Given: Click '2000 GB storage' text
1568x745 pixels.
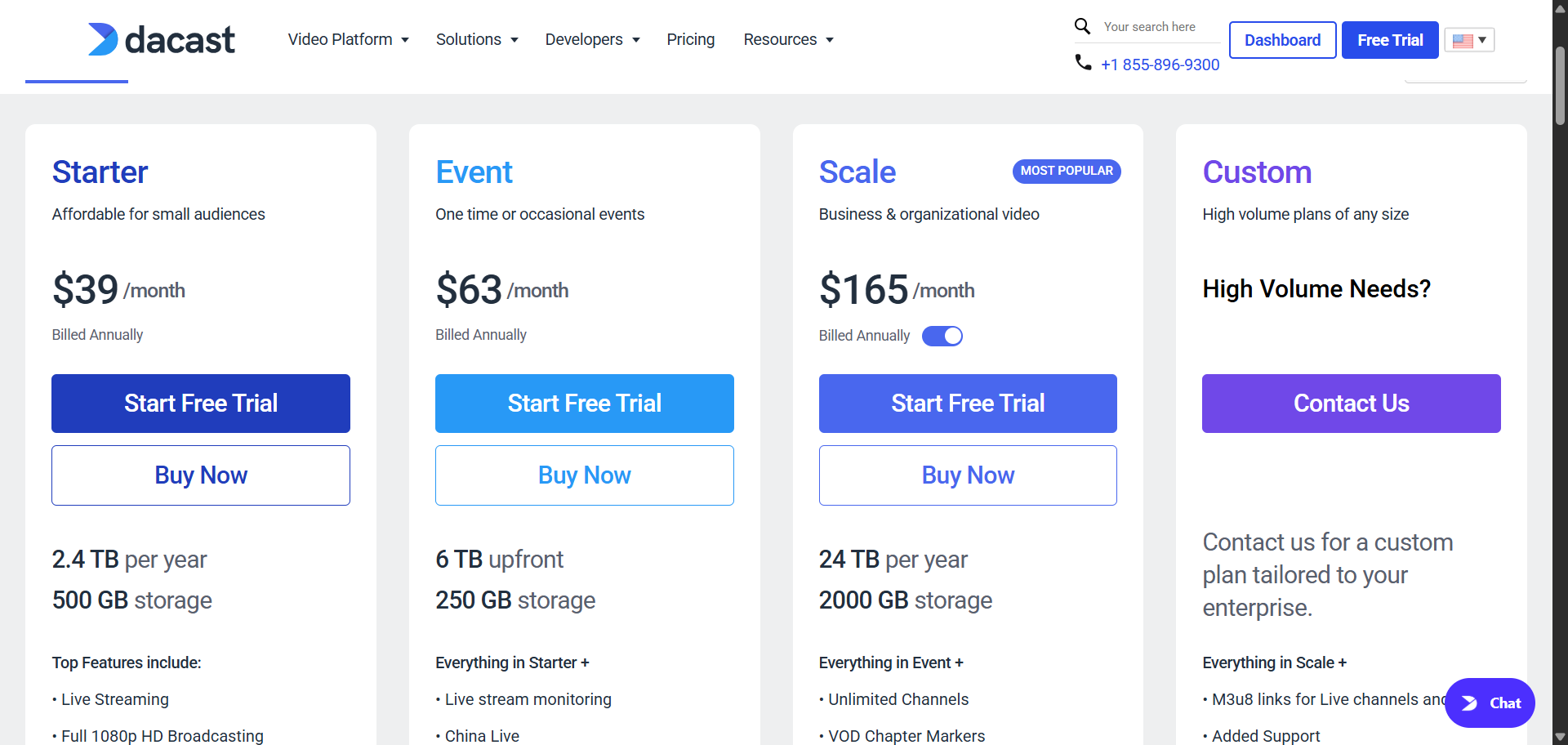Looking at the screenshot, I should pos(906,600).
